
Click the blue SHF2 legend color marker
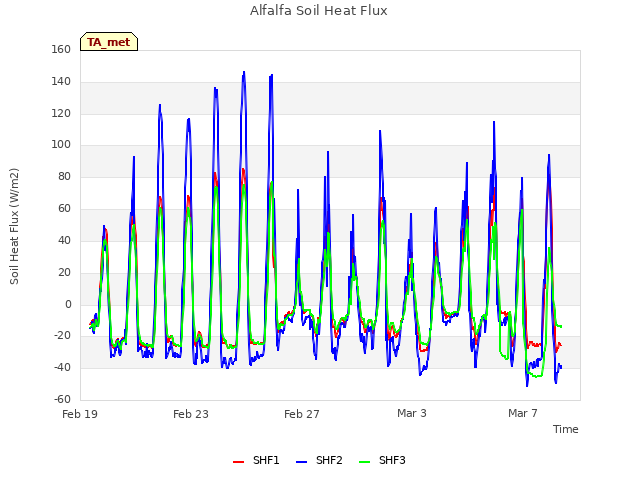[301, 462]
